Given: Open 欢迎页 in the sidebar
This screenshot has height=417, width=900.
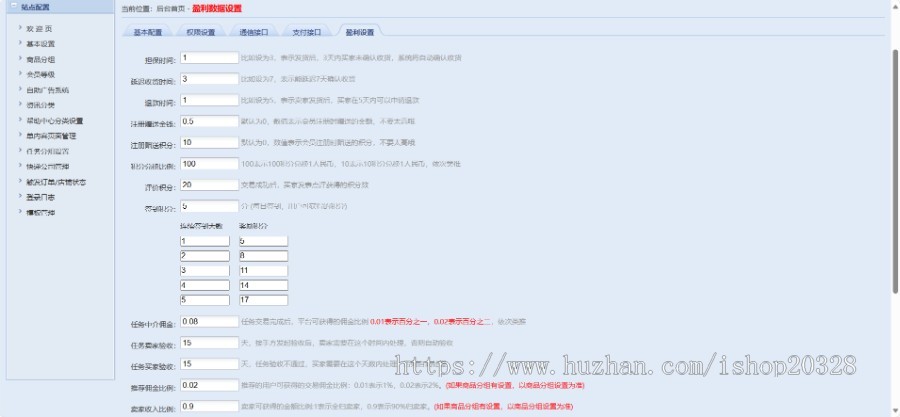Looking at the screenshot, I should pyautogui.click(x=39, y=29).
